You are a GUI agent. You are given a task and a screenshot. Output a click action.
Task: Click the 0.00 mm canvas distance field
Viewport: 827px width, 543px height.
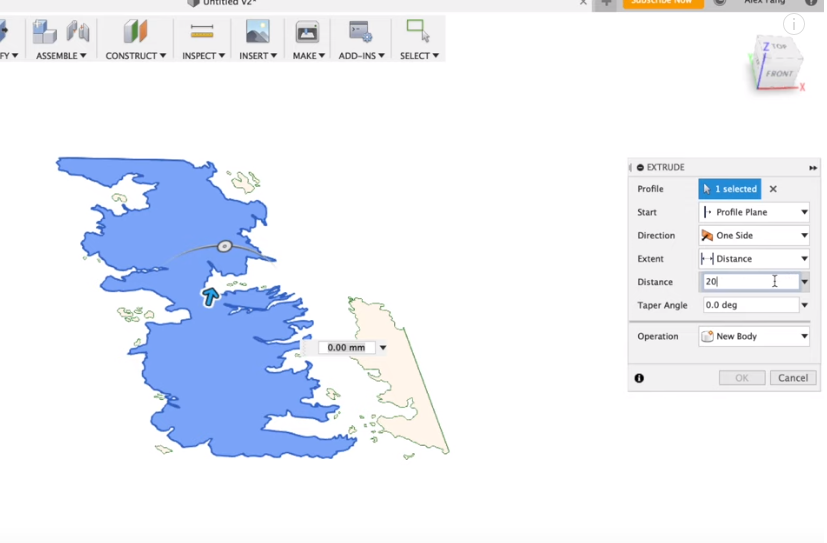tap(346, 347)
